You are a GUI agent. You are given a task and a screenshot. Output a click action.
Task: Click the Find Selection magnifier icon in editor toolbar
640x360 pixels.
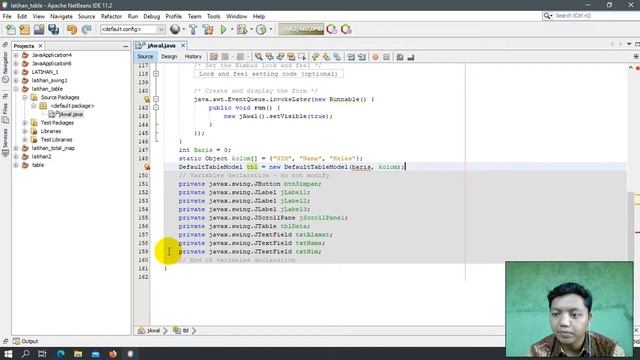(258, 57)
